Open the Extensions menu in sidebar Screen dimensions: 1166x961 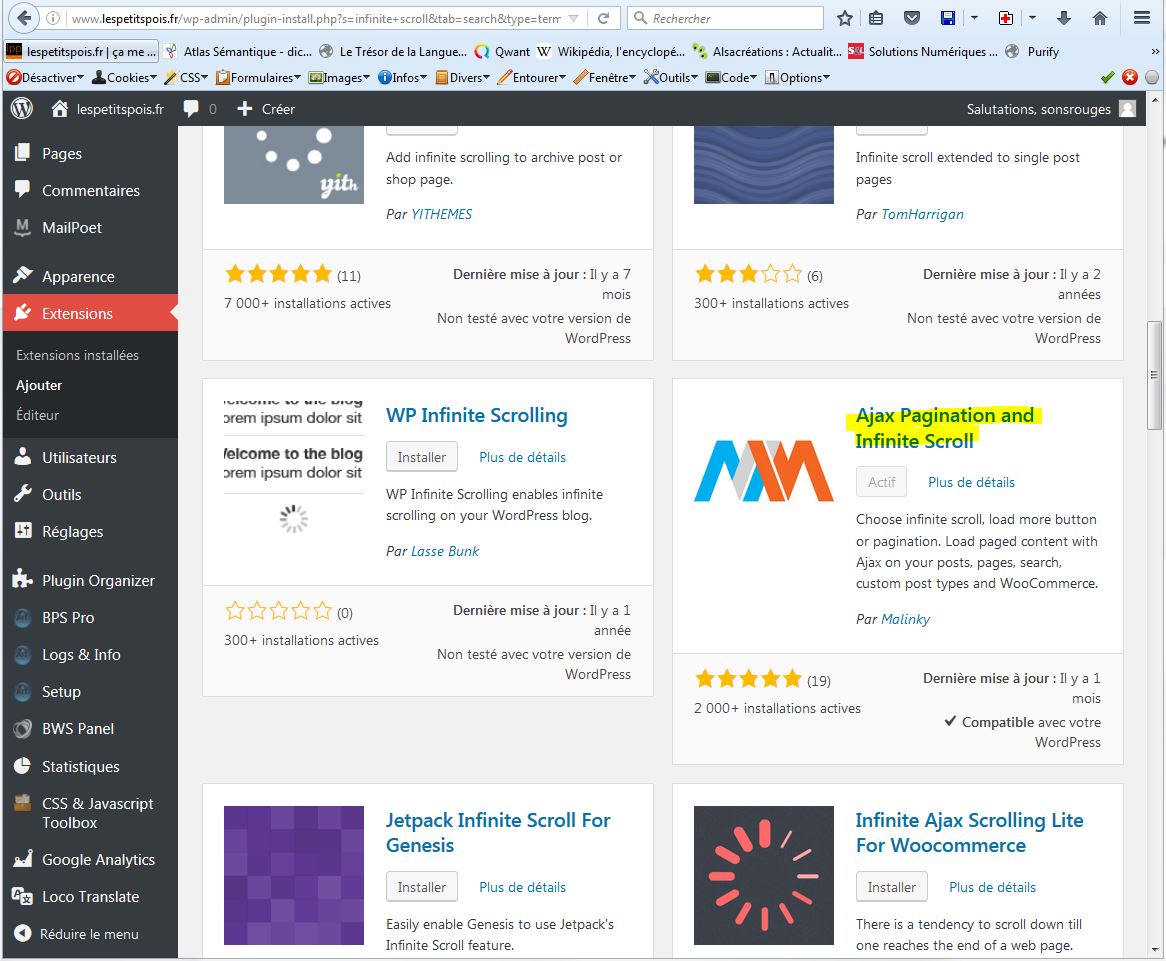pos(77,314)
